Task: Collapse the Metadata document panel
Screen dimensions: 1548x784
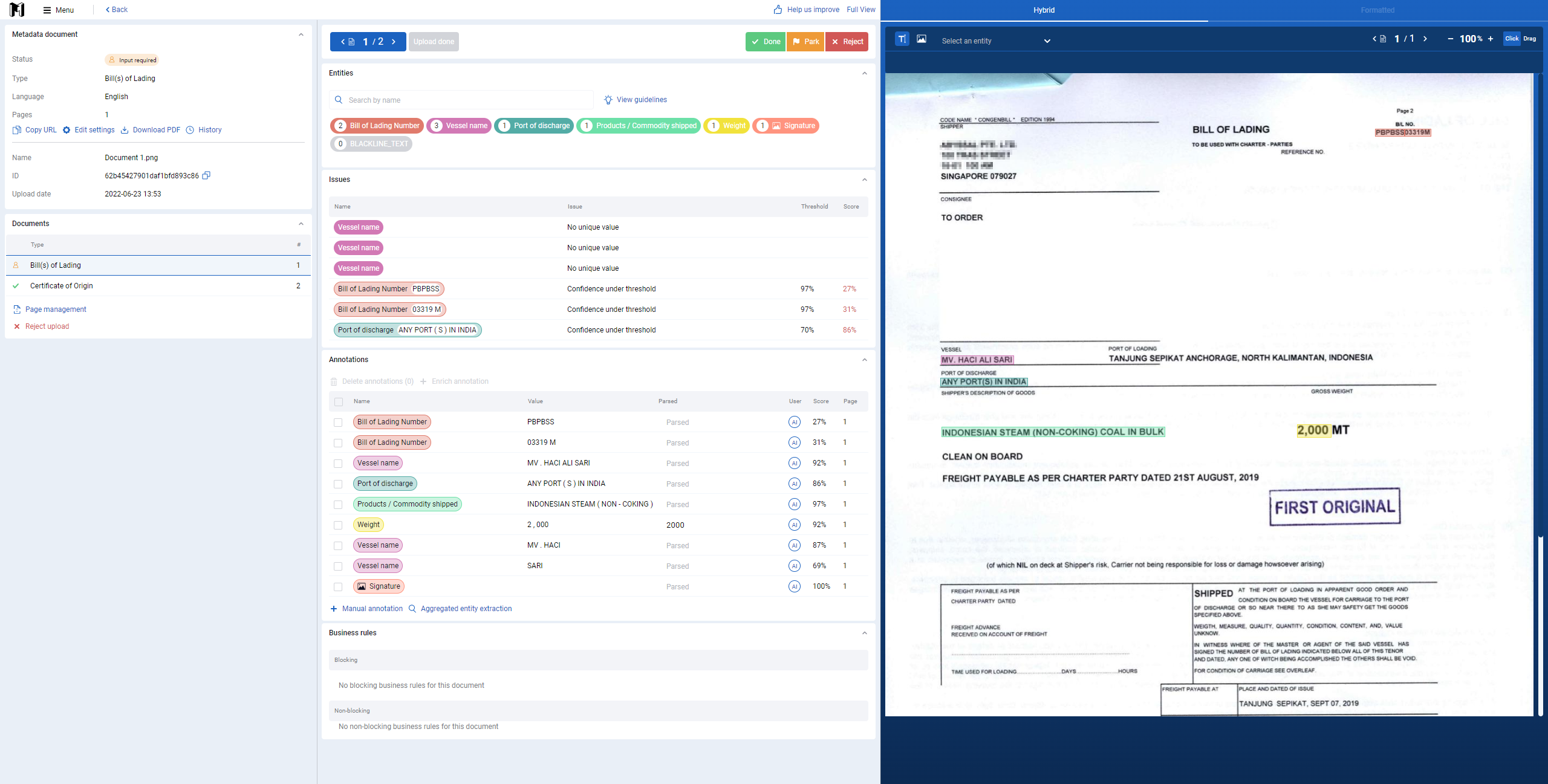Action: click(x=301, y=35)
